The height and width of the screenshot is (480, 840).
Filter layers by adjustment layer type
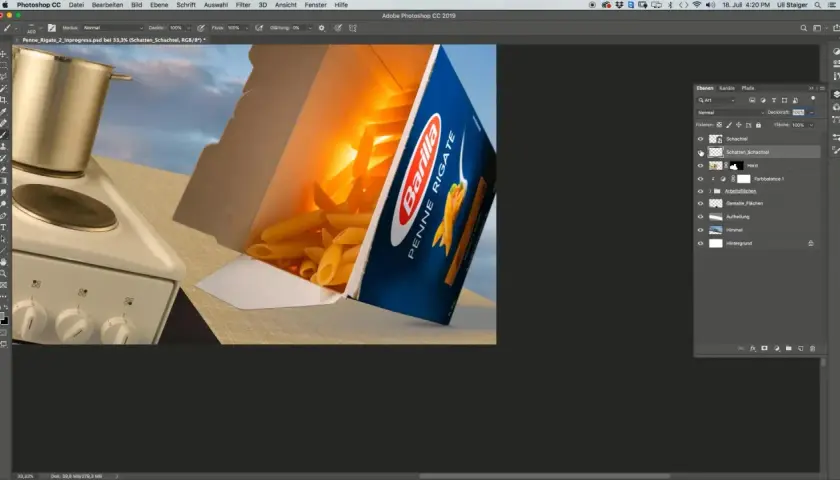(x=763, y=100)
